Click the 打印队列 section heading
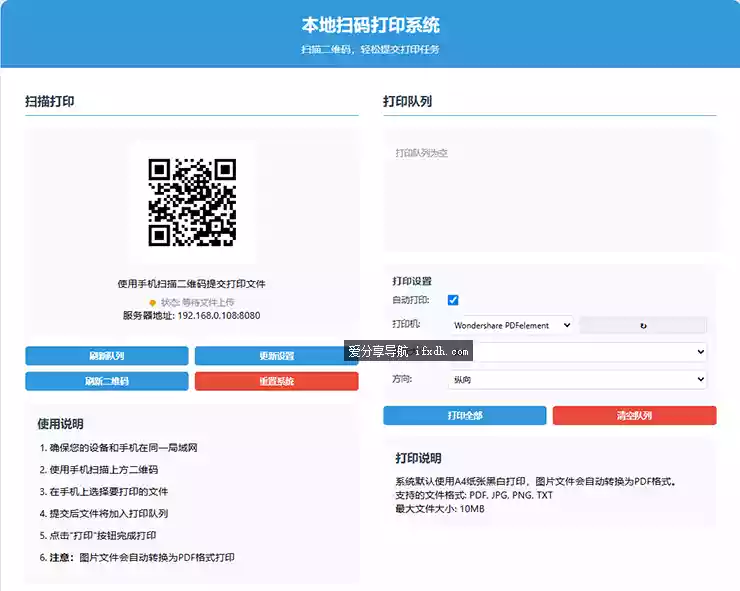740x591 pixels. (408, 101)
